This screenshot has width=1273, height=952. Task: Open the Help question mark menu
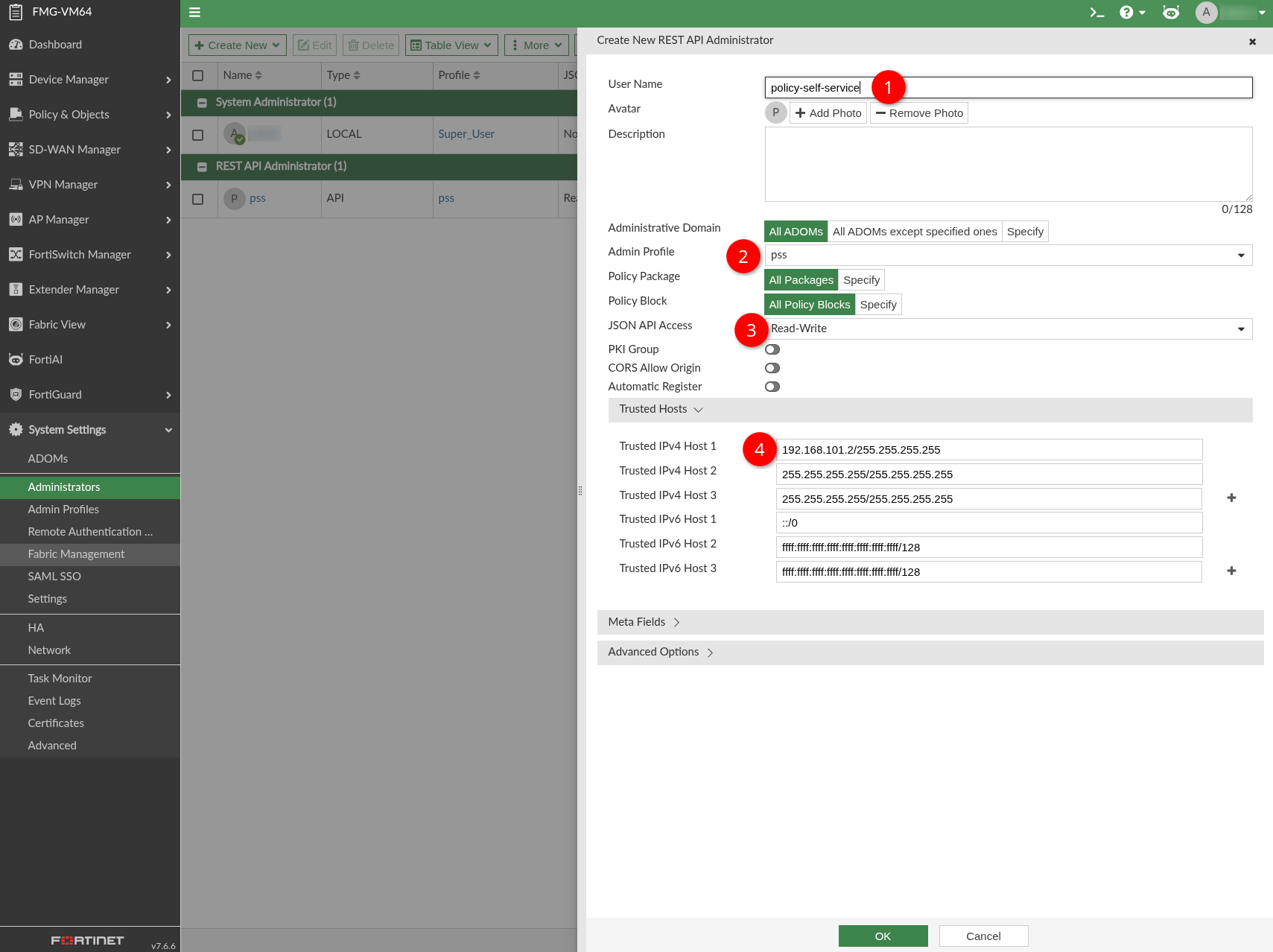click(1132, 13)
